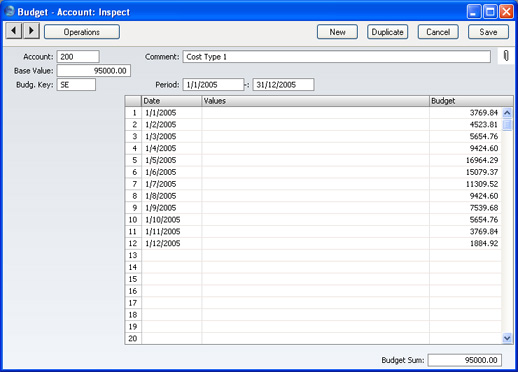518x372 pixels.
Task: Select row number 13 header
Action: (133, 255)
